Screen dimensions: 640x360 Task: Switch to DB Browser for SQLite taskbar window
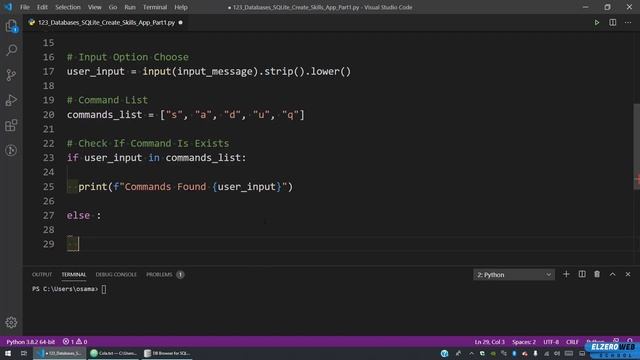(x=168, y=353)
